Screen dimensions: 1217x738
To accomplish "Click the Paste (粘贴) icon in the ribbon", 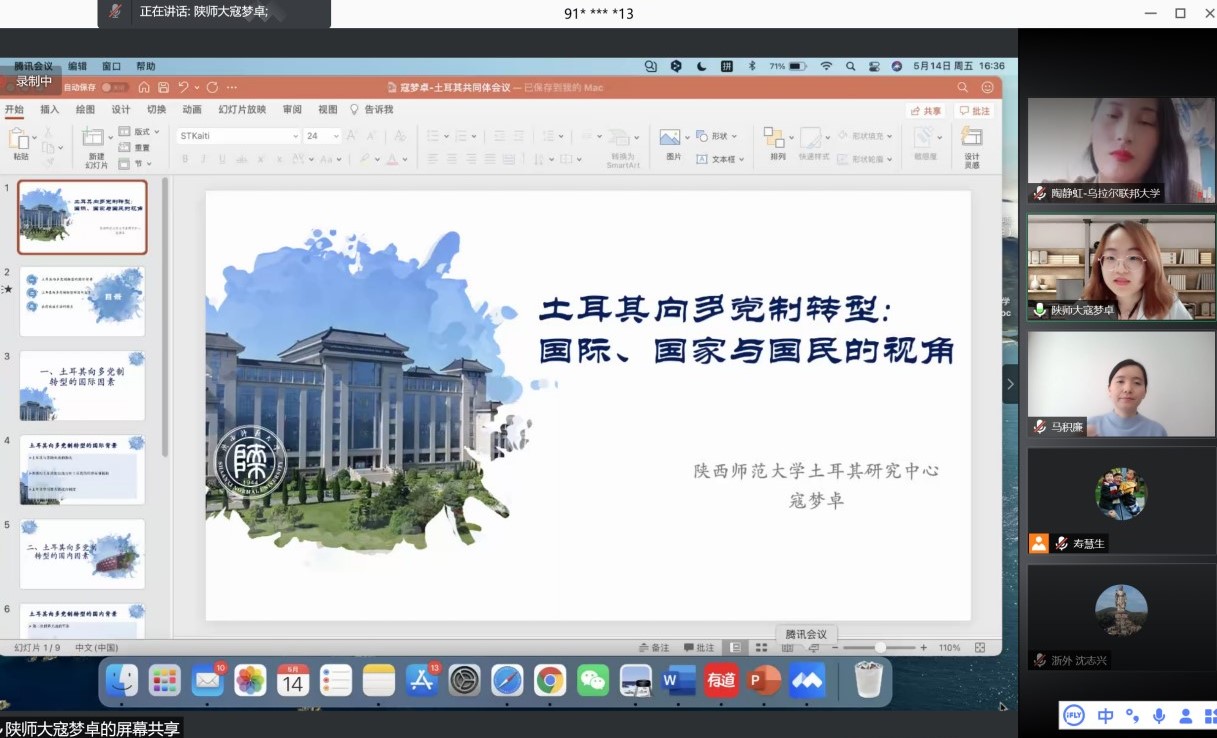I will [x=19, y=139].
